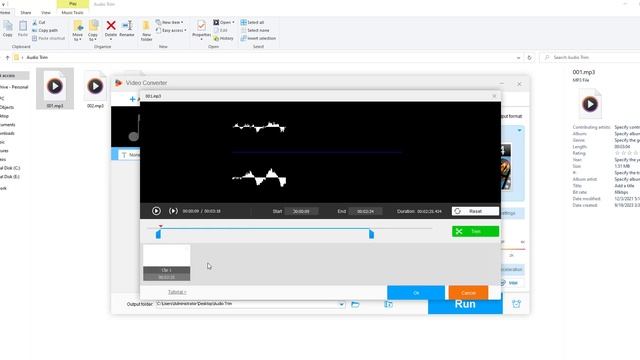Switch to the View ribbon tab
The width and height of the screenshot is (640, 360).
(x=46, y=13)
